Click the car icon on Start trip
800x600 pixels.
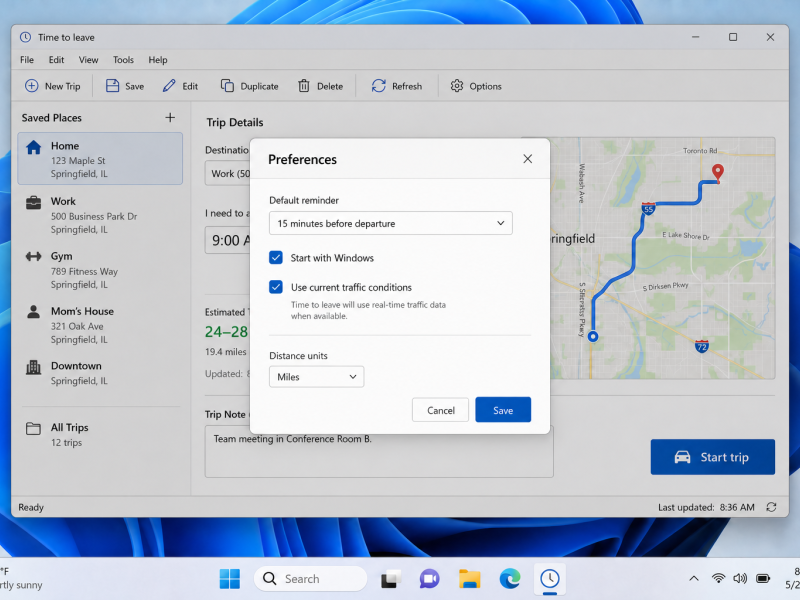point(682,457)
